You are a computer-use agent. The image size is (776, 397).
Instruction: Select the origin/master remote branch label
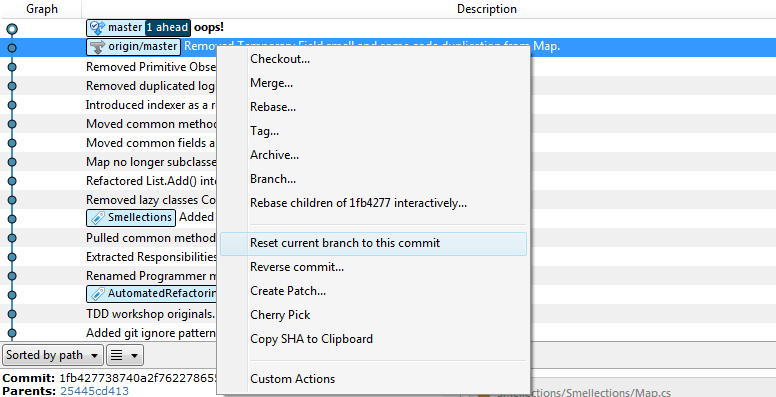pyautogui.click(x=134, y=47)
